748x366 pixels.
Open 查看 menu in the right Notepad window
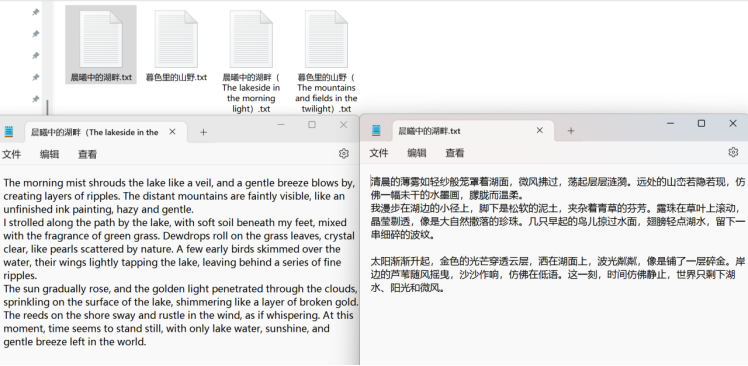tap(455, 153)
